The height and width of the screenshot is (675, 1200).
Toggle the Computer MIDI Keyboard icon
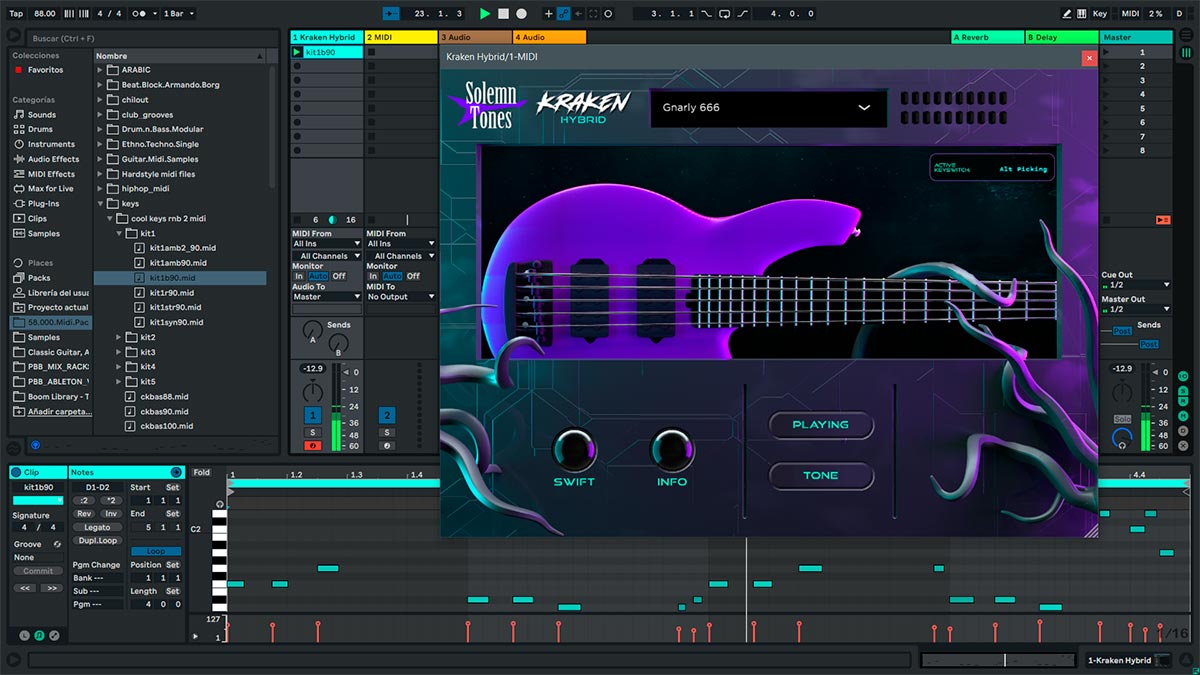(1081, 14)
